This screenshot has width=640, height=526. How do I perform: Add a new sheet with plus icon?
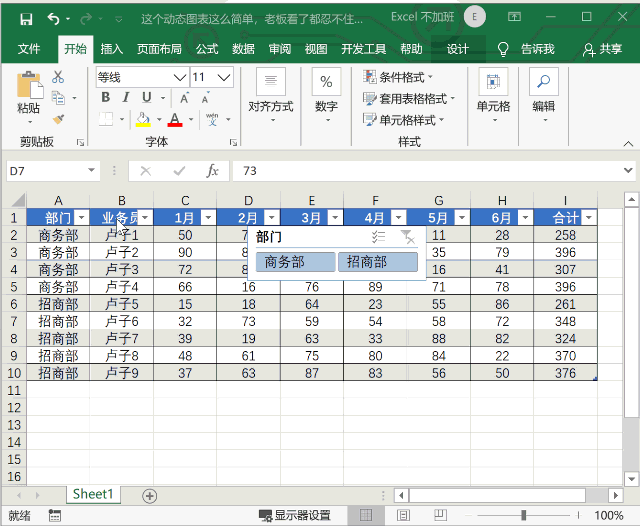[149, 496]
